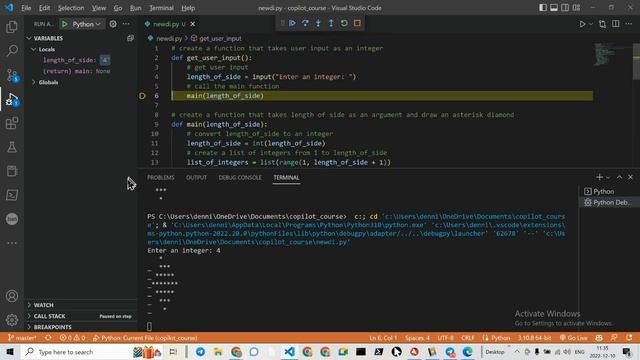This screenshot has height=360, width=640.
Task: Restart the debug session
Action: [x=344, y=23]
